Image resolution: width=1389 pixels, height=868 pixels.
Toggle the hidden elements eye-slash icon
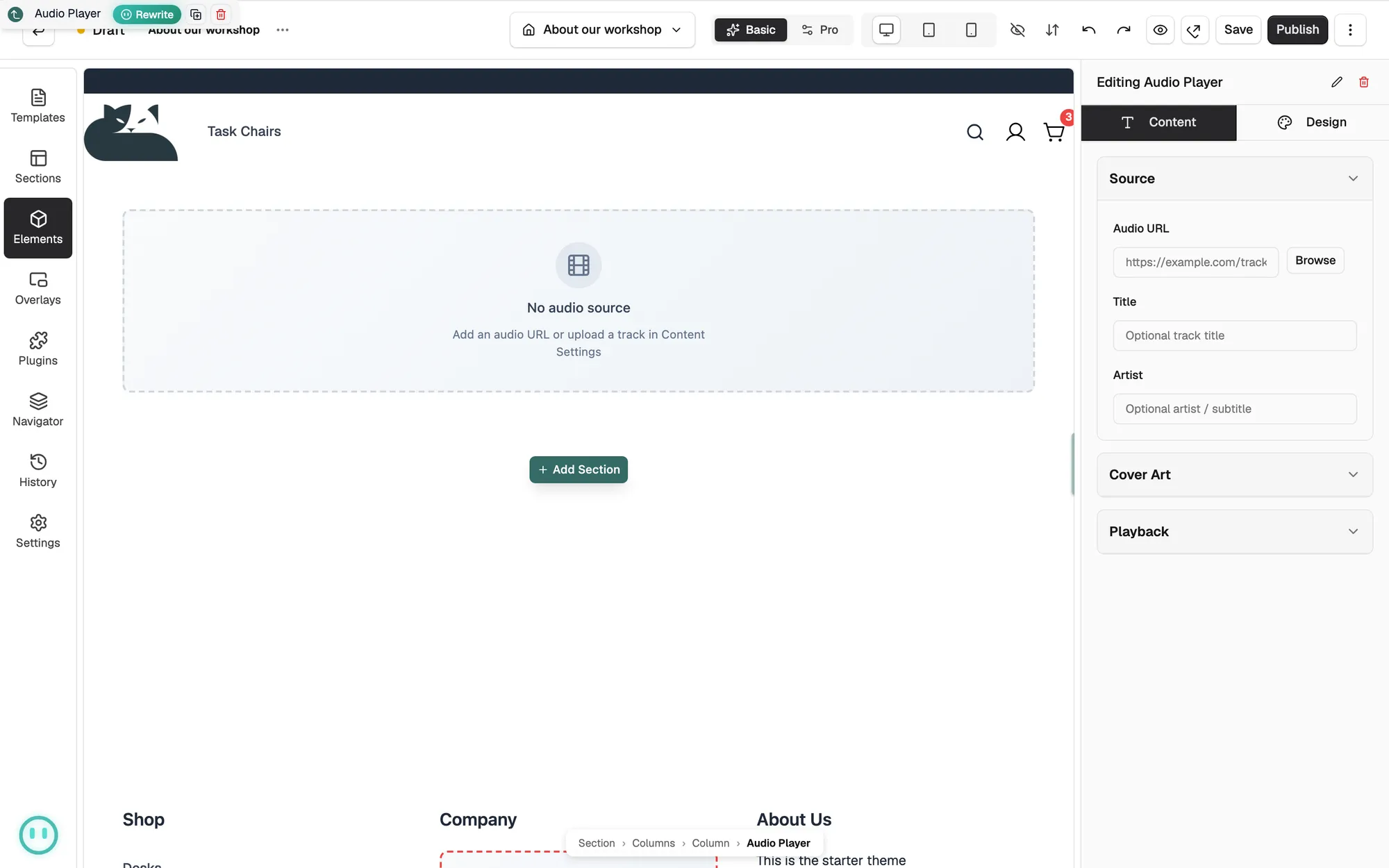click(x=1017, y=30)
